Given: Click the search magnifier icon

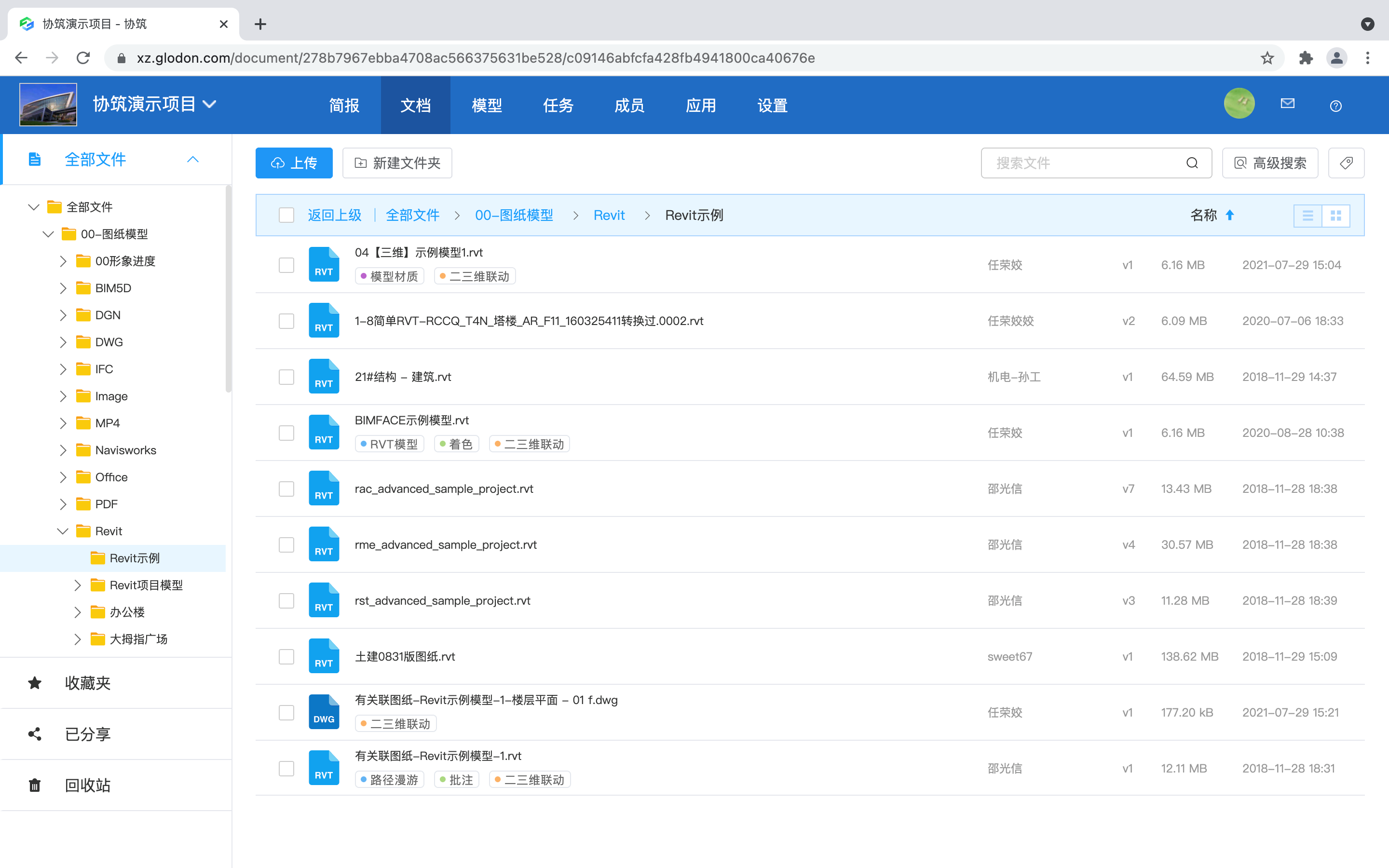Looking at the screenshot, I should pos(1192,163).
